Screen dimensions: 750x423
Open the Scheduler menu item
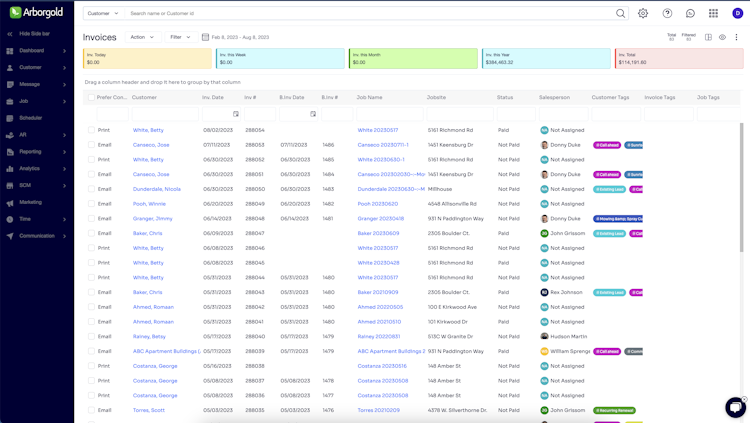coord(31,118)
